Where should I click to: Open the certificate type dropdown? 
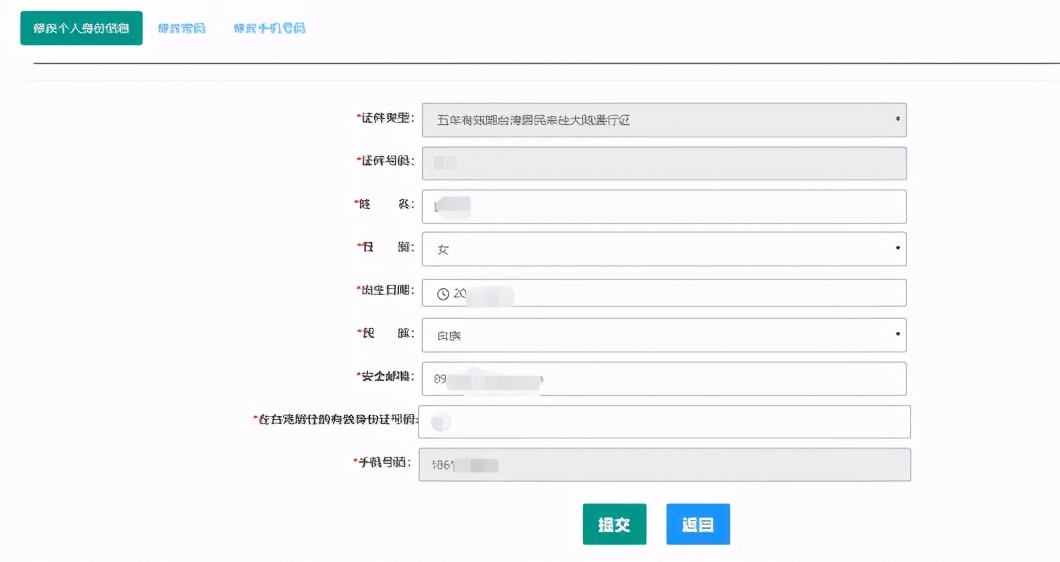click(664, 120)
